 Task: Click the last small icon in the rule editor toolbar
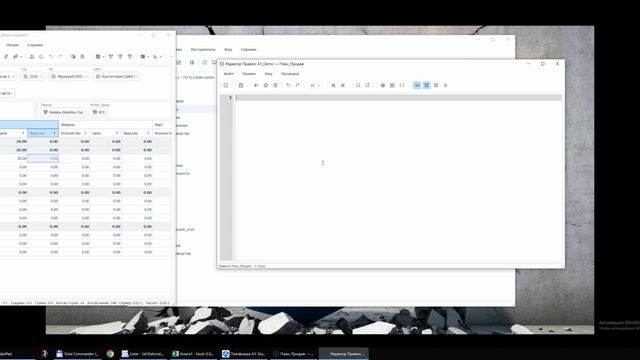(x=445, y=85)
